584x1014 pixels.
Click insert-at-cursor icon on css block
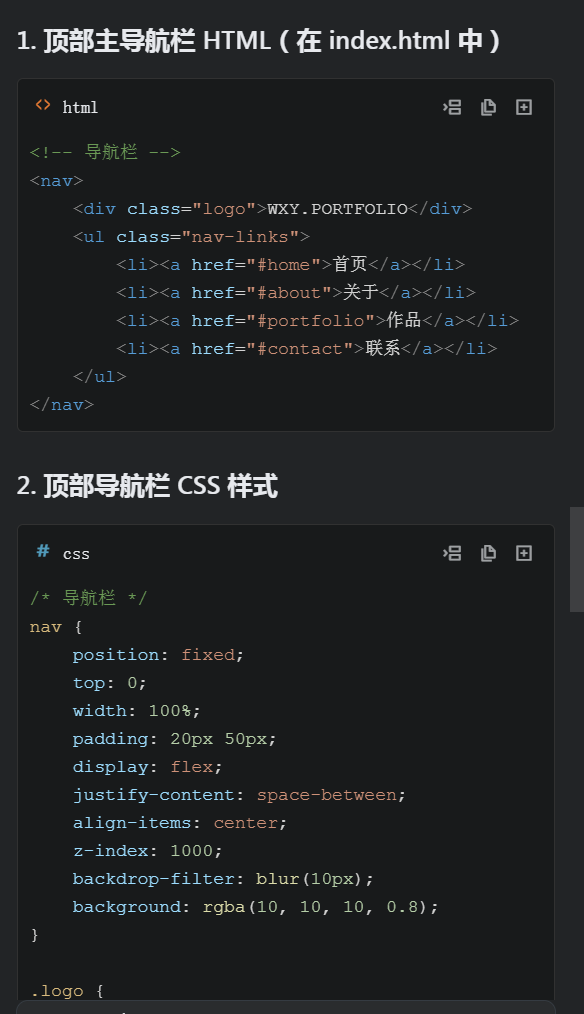[452, 554]
